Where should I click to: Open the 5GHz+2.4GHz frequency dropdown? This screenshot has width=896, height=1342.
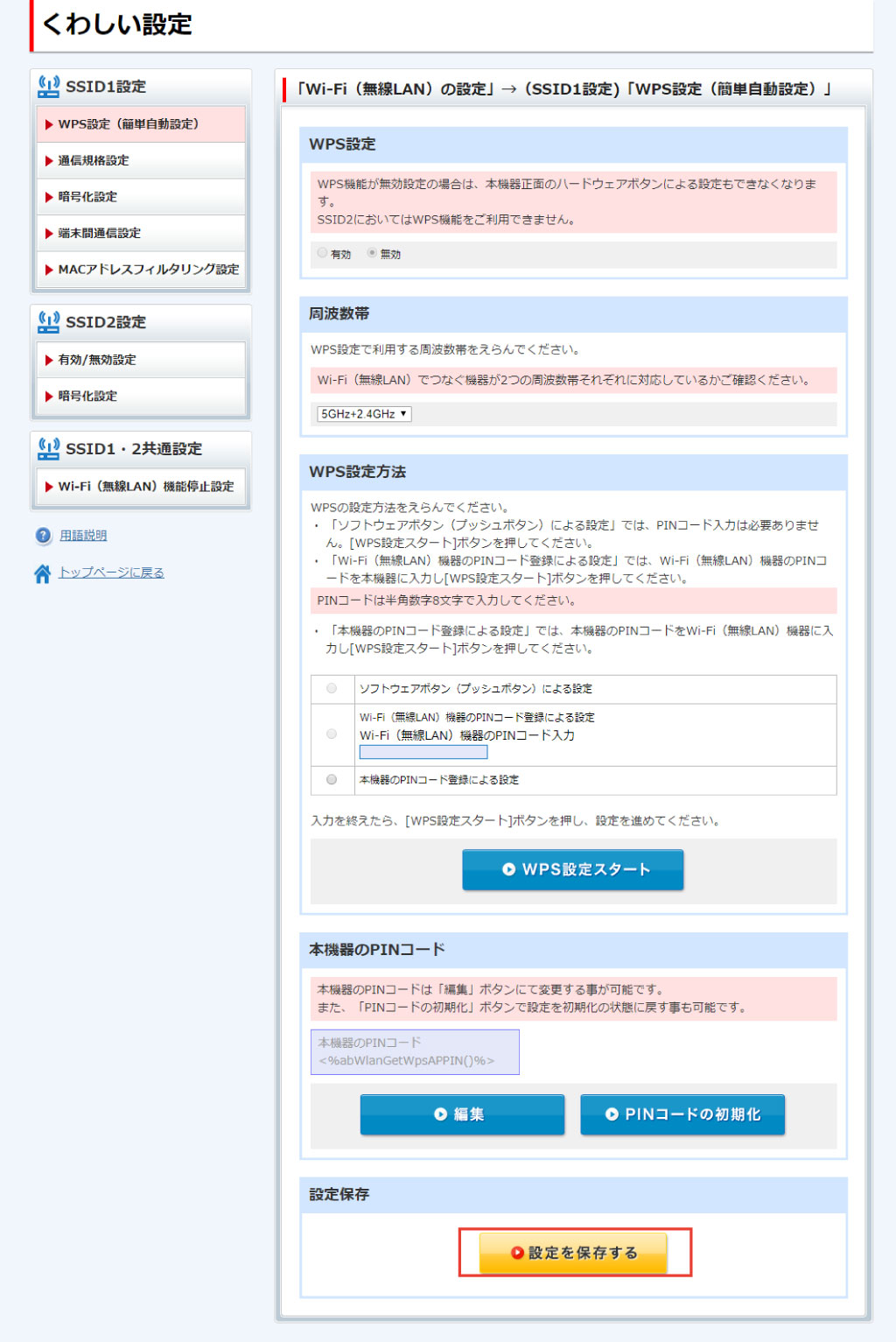point(364,414)
